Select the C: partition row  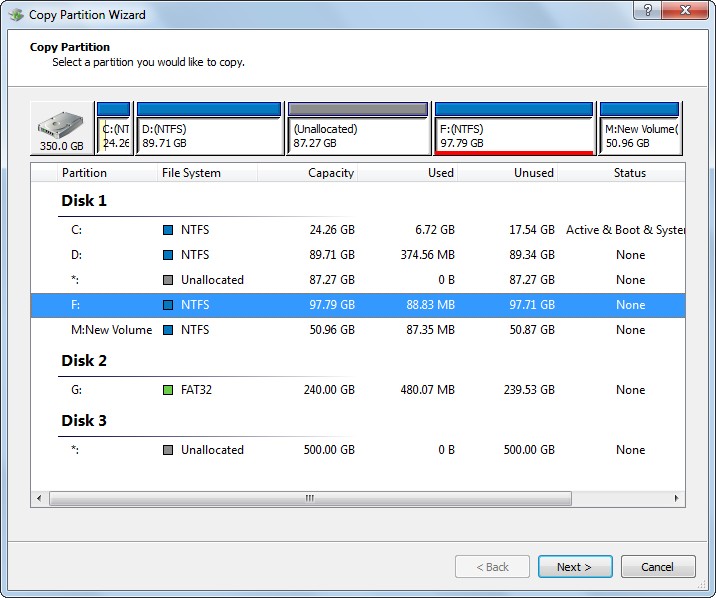click(358, 230)
